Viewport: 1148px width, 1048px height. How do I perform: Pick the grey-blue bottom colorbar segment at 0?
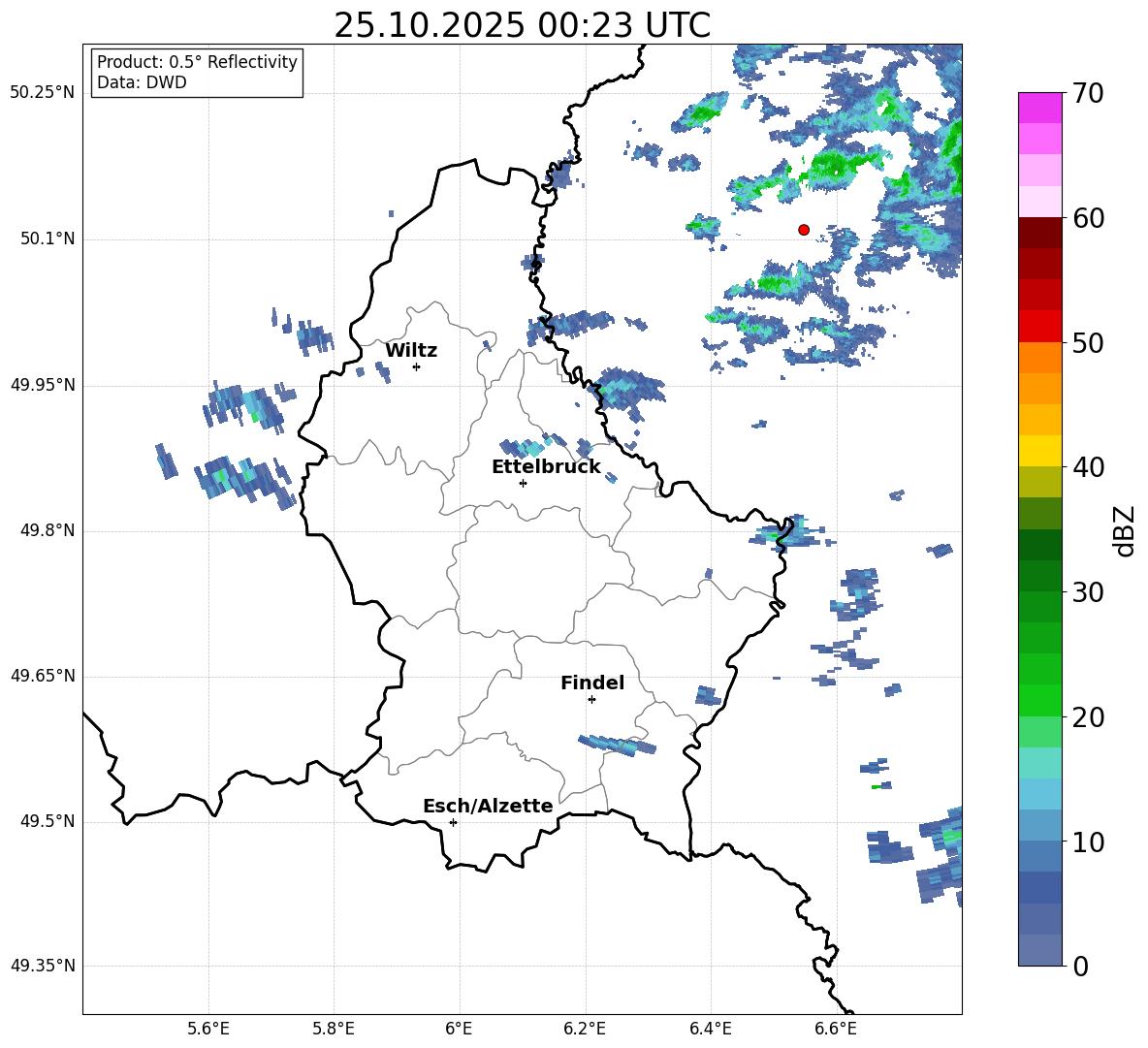pos(1040,950)
